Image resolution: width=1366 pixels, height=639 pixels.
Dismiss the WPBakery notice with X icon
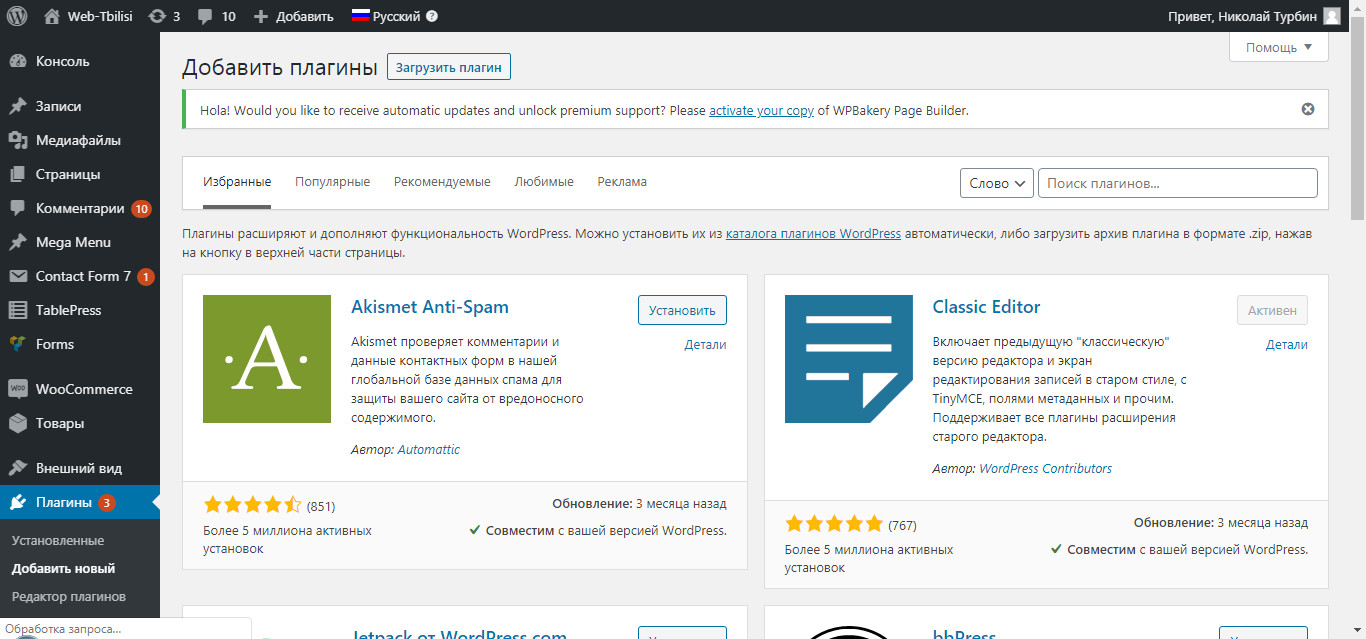coord(1308,109)
